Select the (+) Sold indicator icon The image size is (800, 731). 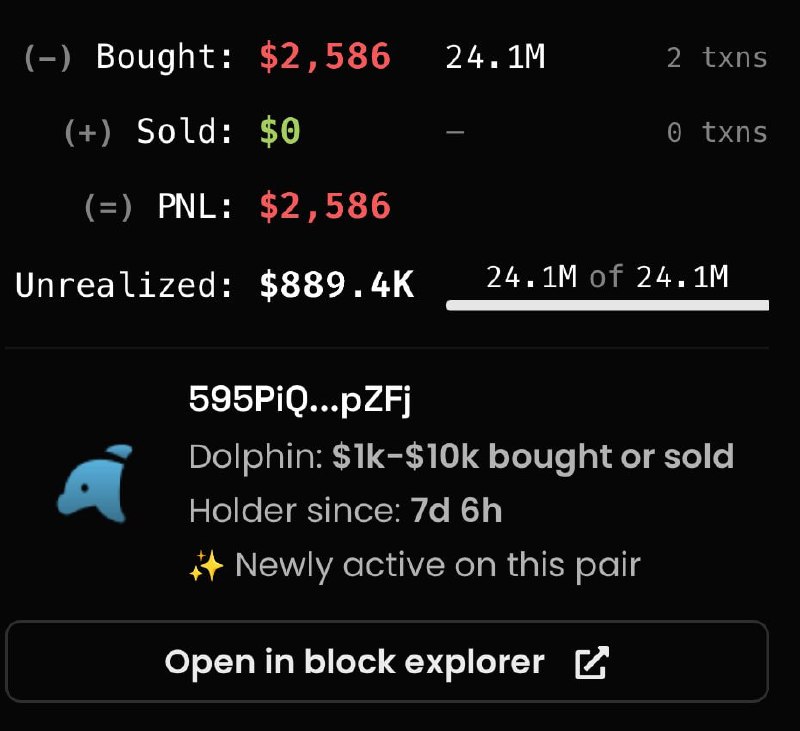point(88,131)
